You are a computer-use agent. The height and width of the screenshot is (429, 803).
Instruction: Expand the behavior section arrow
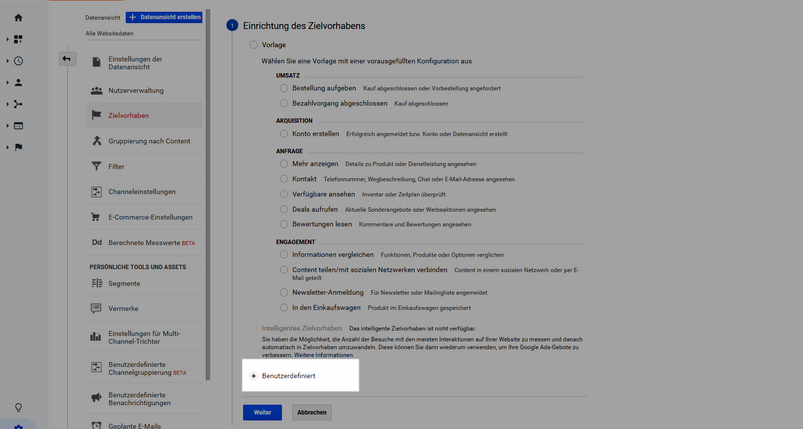7,126
